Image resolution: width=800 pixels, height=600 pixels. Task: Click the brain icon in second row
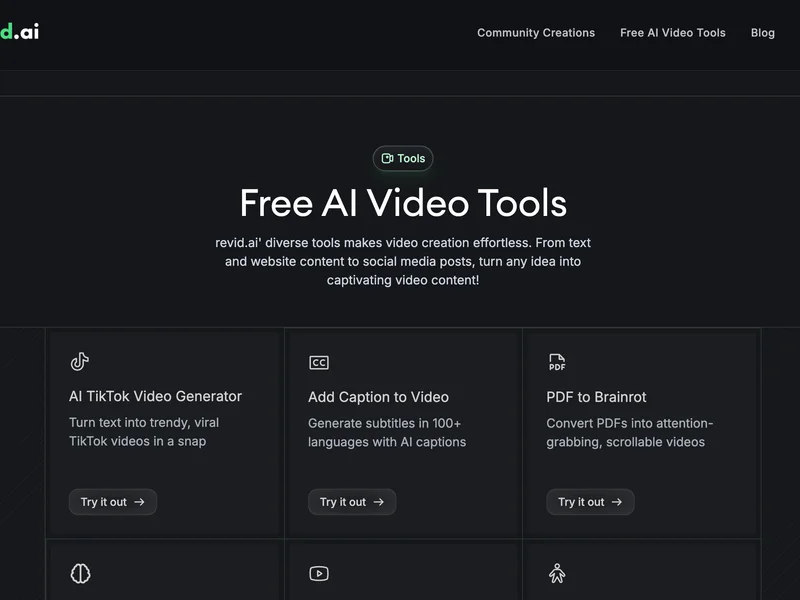[80, 573]
